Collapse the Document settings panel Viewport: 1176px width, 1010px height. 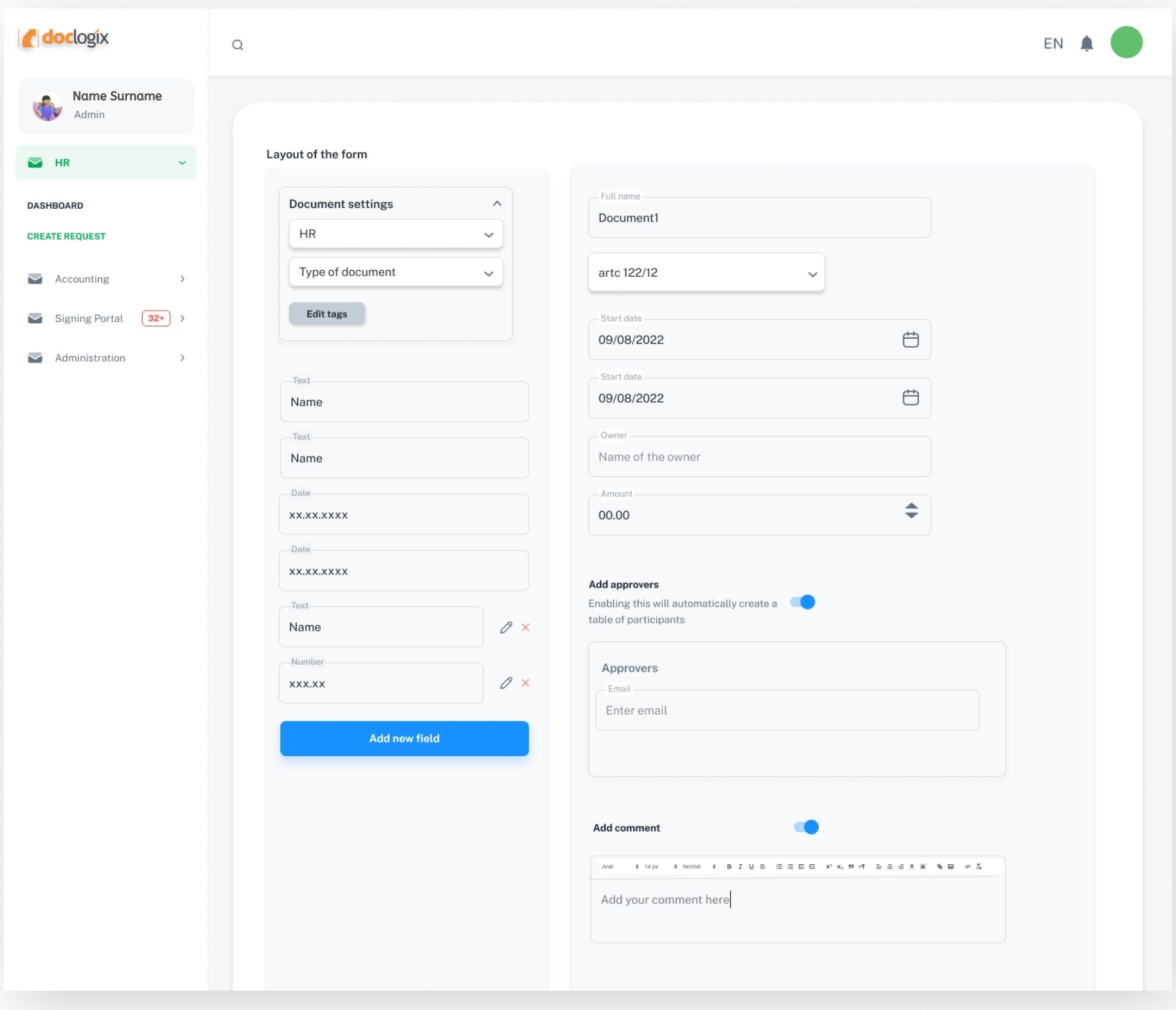coord(497,204)
